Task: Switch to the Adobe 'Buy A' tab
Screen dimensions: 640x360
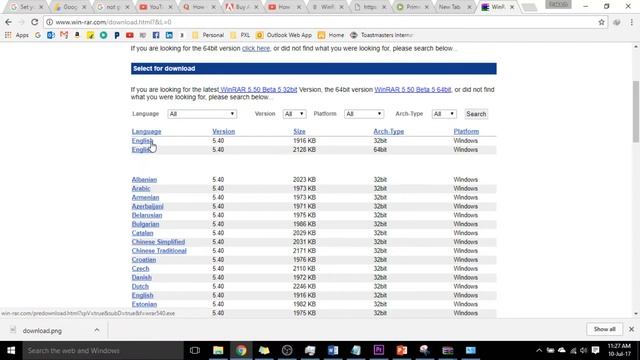Action: [242, 7]
